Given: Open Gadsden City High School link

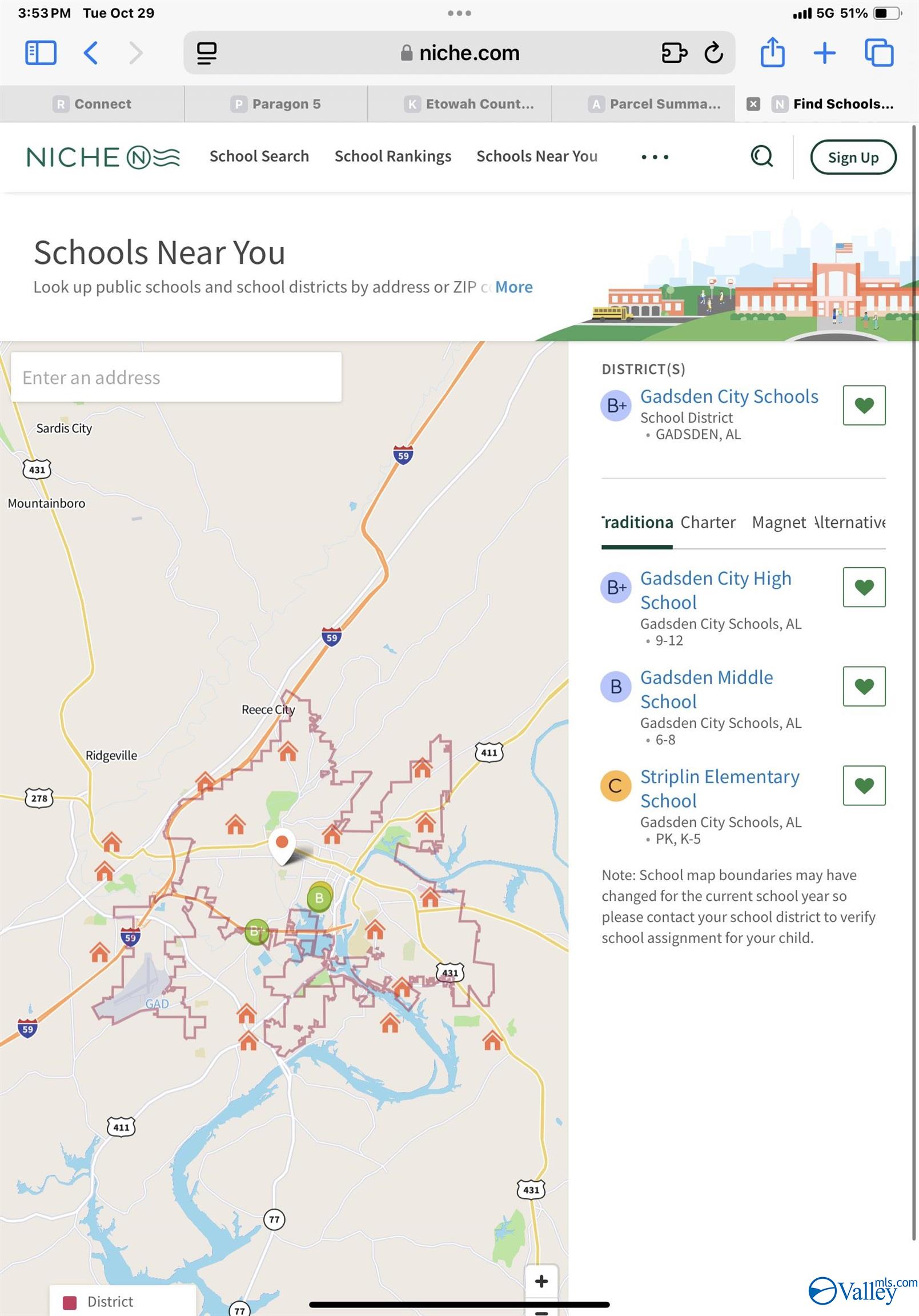Looking at the screenshot, I should pos(716,591).
